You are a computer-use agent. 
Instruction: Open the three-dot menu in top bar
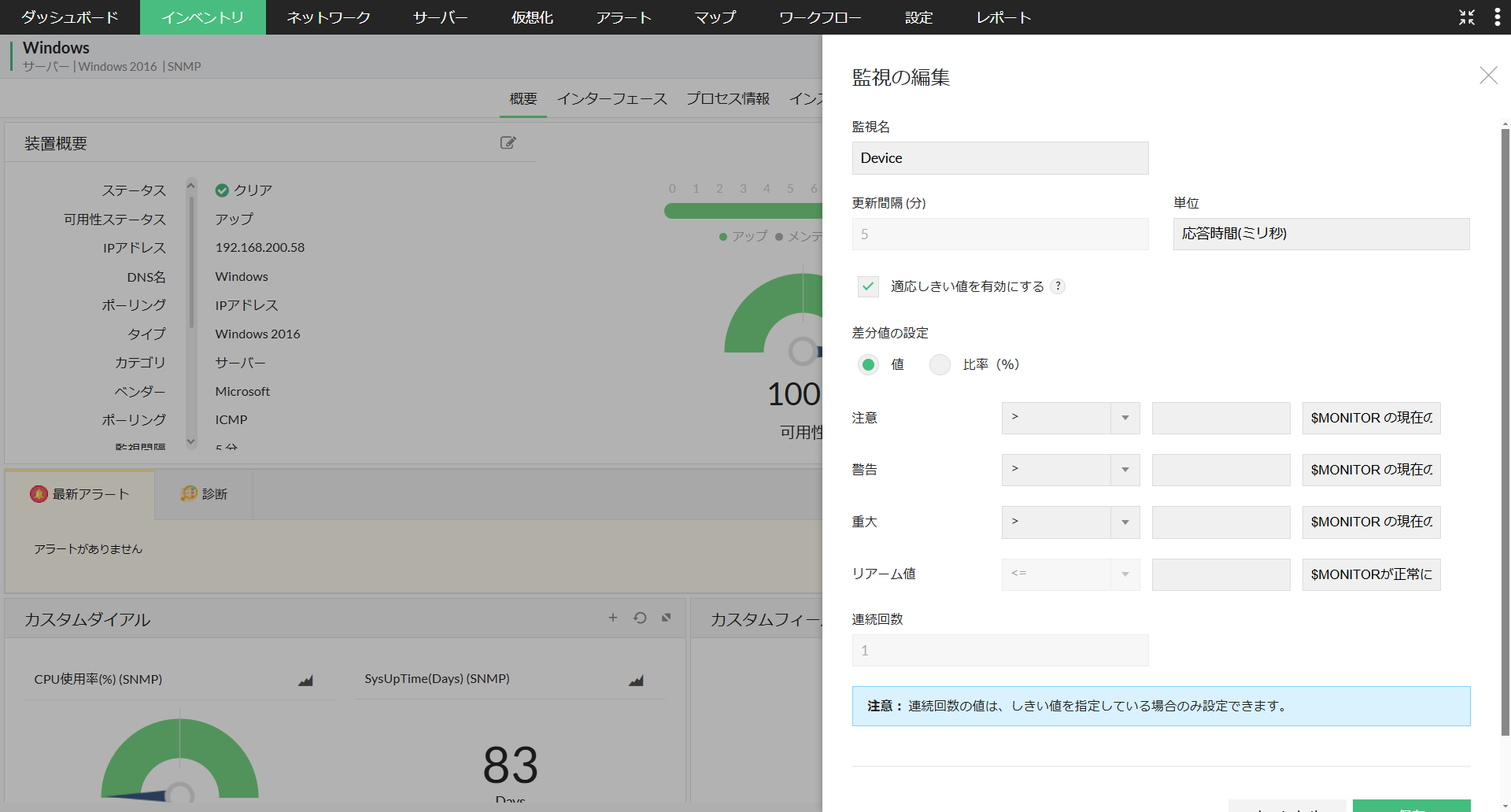pyautogui.click(x=1497, y=17)
